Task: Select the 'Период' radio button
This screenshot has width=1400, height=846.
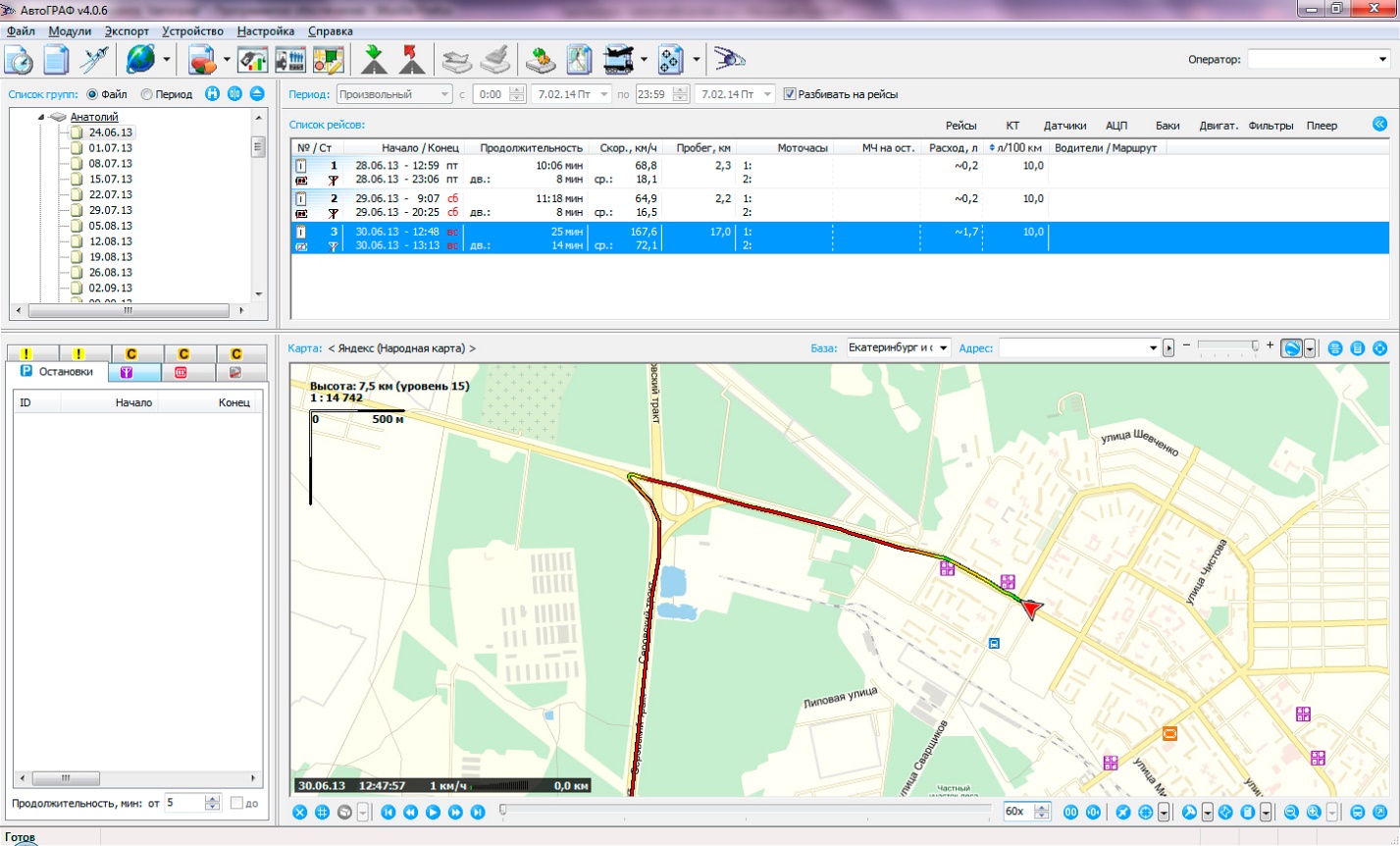Action: [147, 94]
